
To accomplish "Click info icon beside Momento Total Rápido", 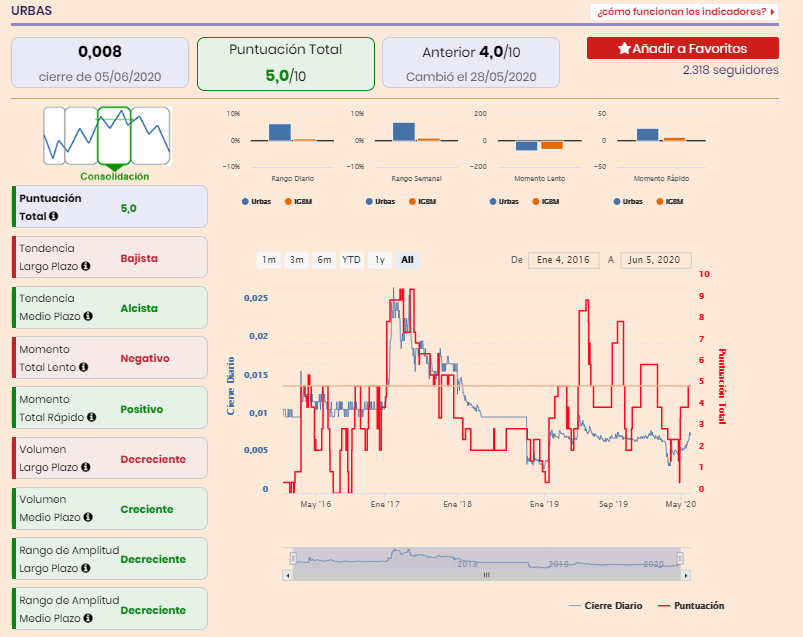I will coord(92,417).
